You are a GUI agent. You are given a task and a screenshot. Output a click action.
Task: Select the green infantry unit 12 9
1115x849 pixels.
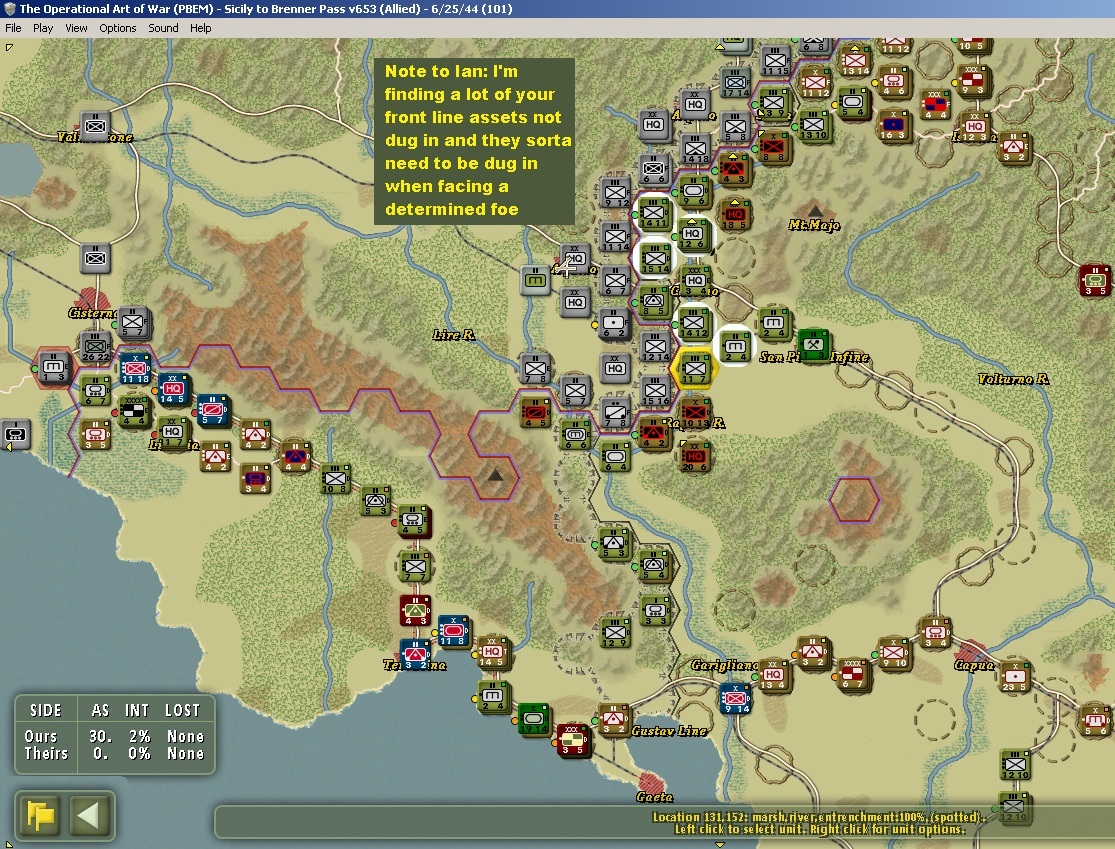pos(615,633)
